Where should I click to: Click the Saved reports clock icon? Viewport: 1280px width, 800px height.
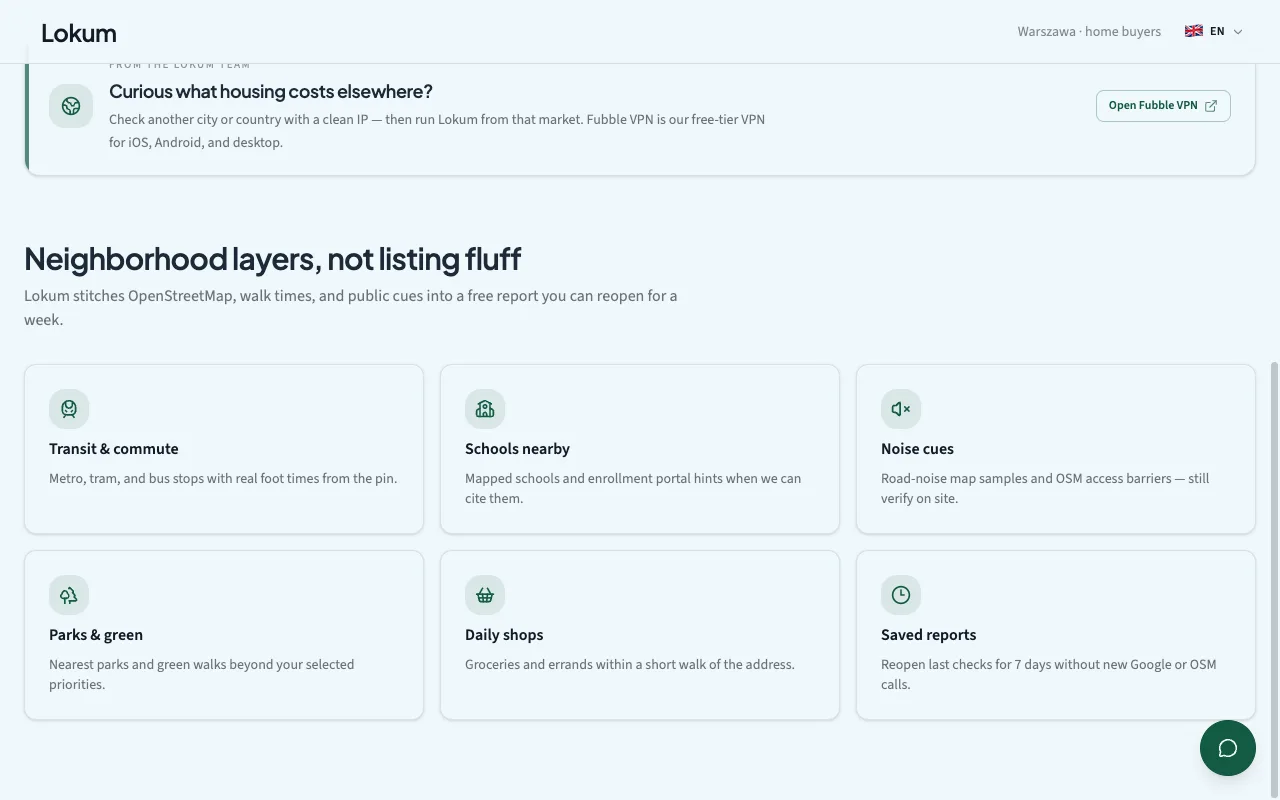[901, 595]
